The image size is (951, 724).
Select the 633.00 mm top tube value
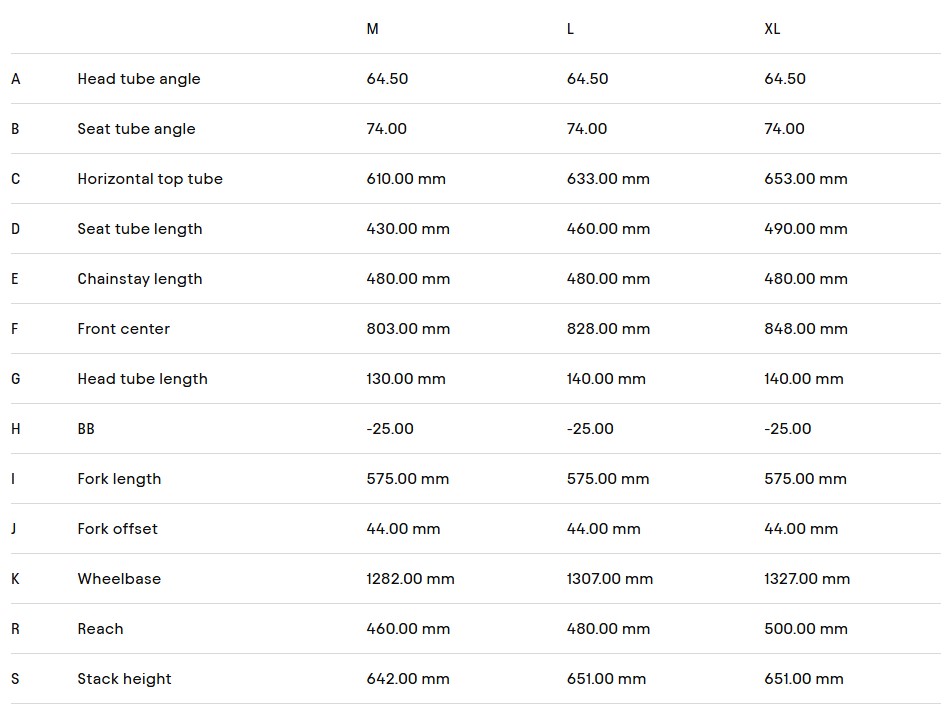[608, 179]
